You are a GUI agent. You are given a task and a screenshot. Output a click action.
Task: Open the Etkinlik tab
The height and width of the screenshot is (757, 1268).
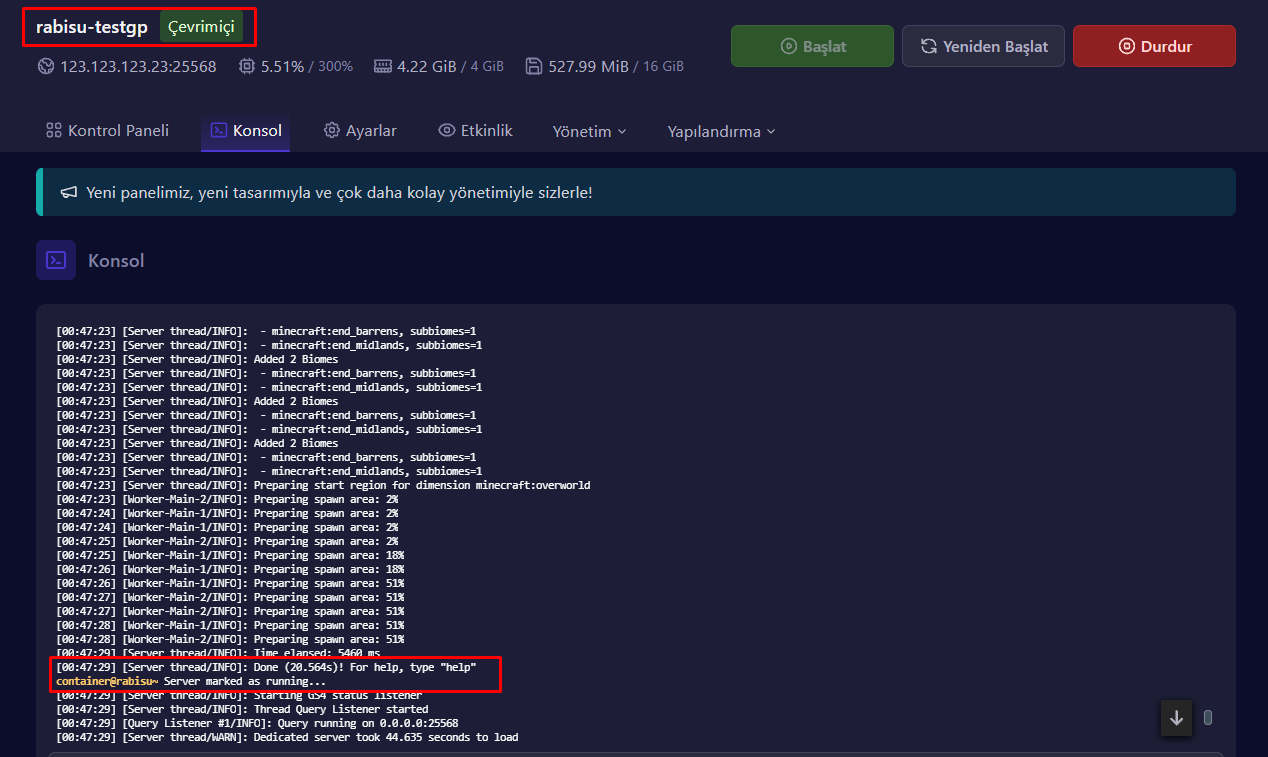pos(475,131)
